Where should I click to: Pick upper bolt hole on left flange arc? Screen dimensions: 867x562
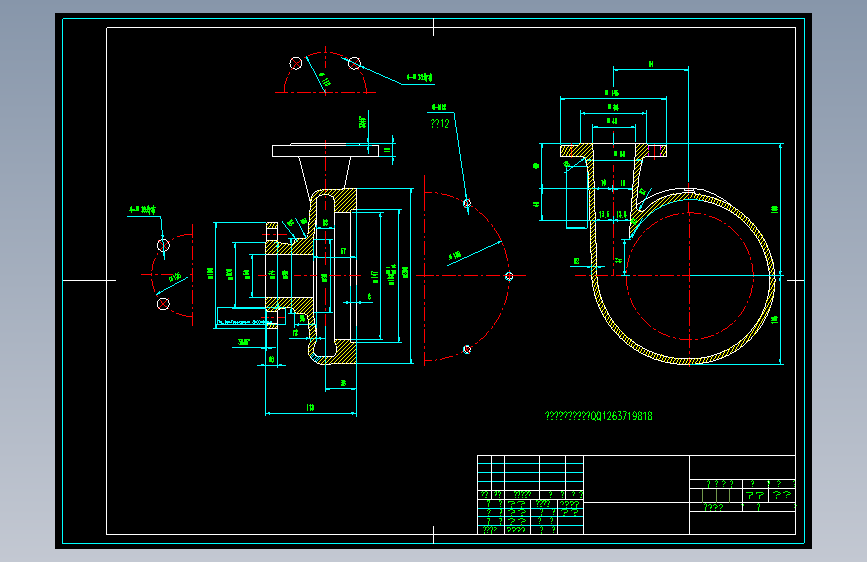pos(163,245)
